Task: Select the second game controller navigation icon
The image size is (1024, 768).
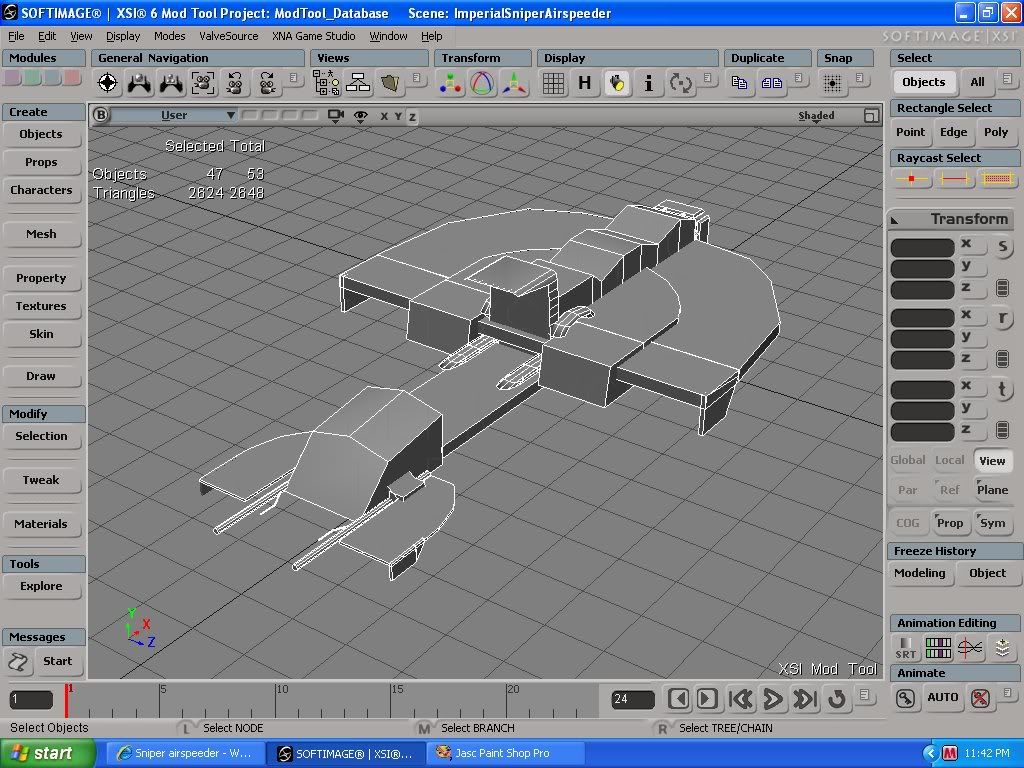Action: click(x=171, y=83)
